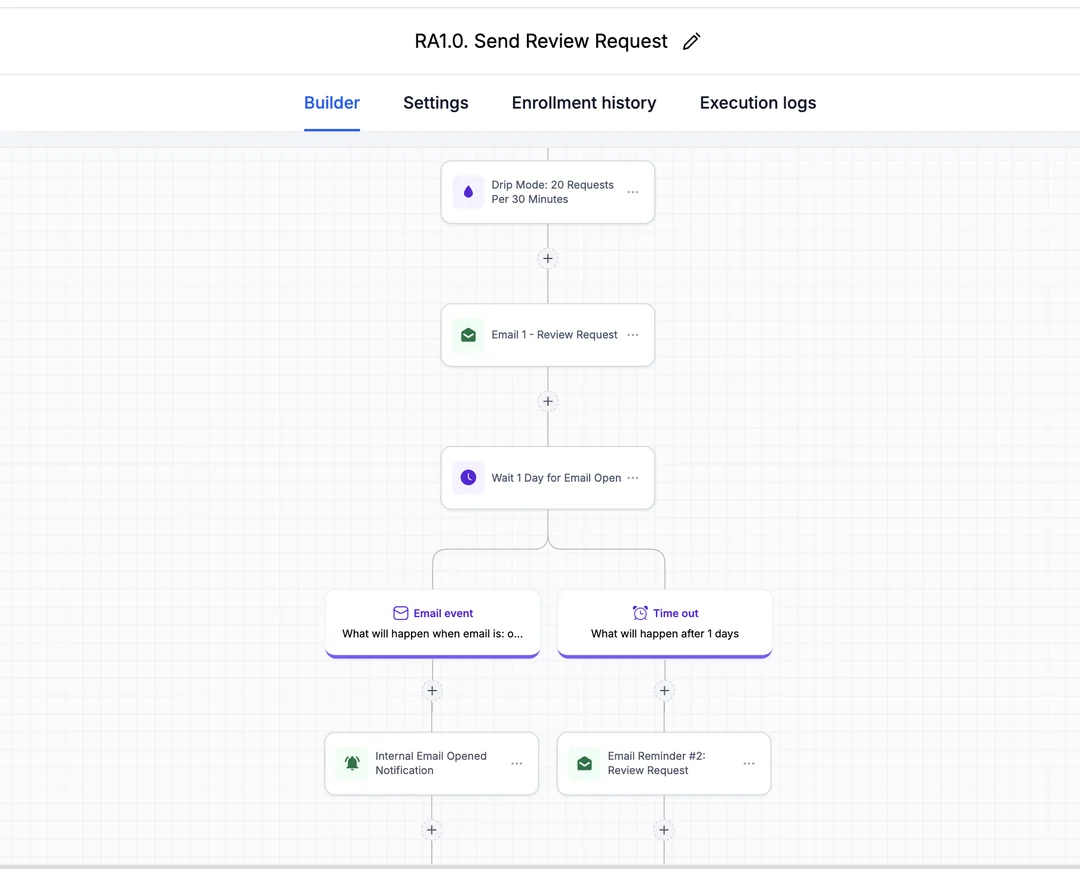Open Email 1 - Review Request step

(548, 335)
